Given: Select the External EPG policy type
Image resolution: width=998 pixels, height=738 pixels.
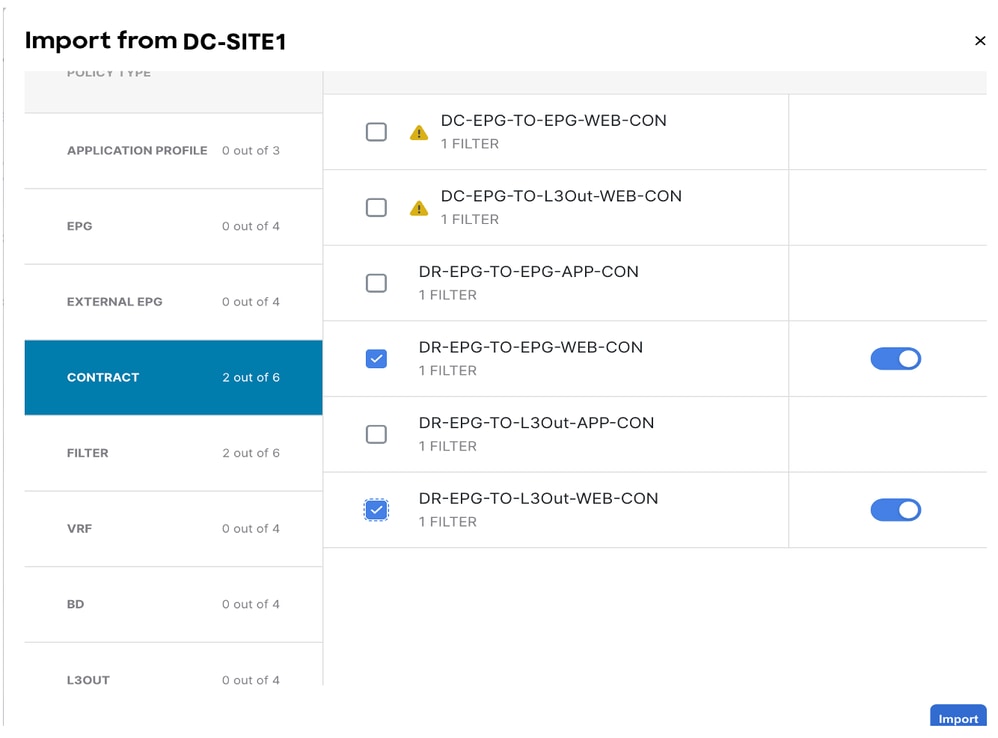Looking at the screenshot, I should tap(173, 302).
